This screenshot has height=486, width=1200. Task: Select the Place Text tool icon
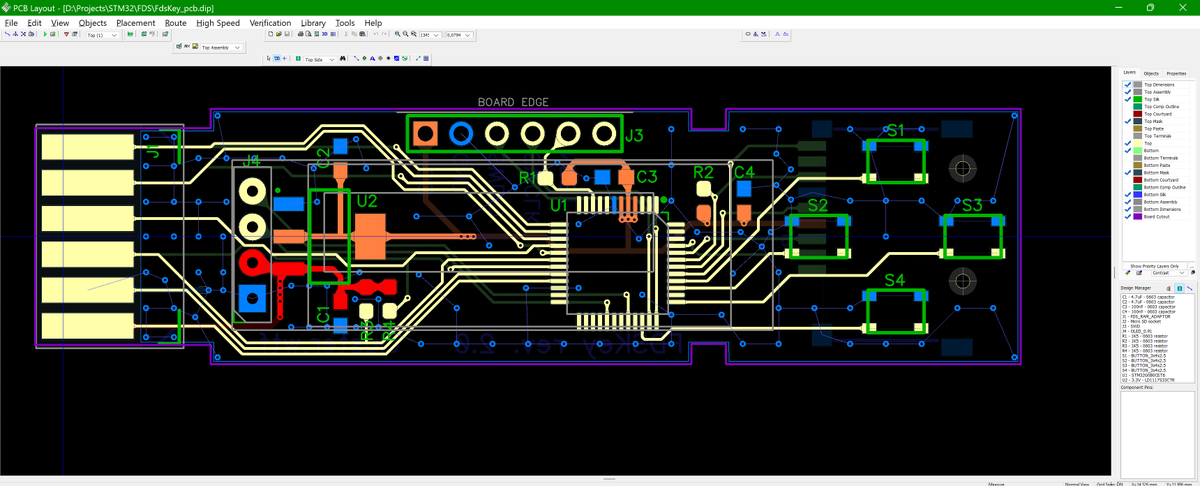[x=372, y=59]
